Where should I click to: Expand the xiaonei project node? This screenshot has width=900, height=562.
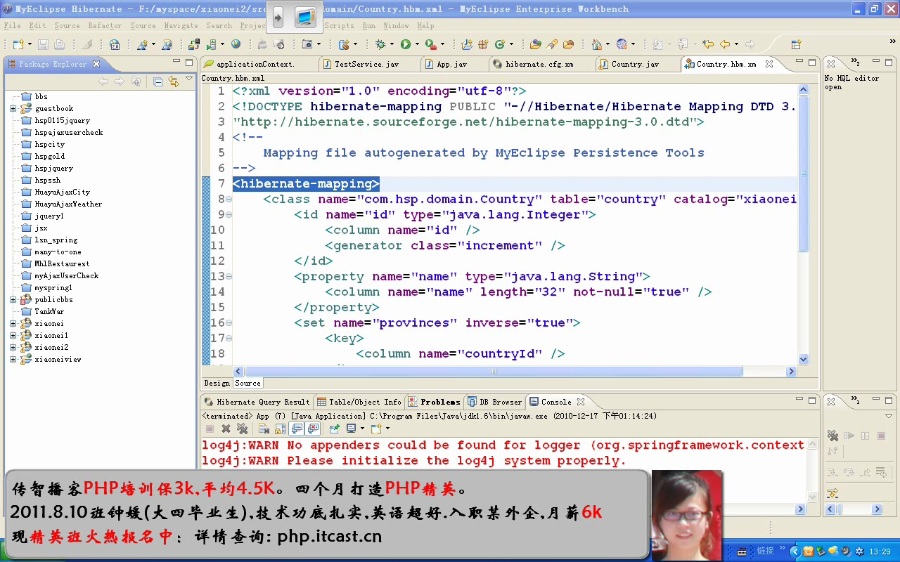13,323
